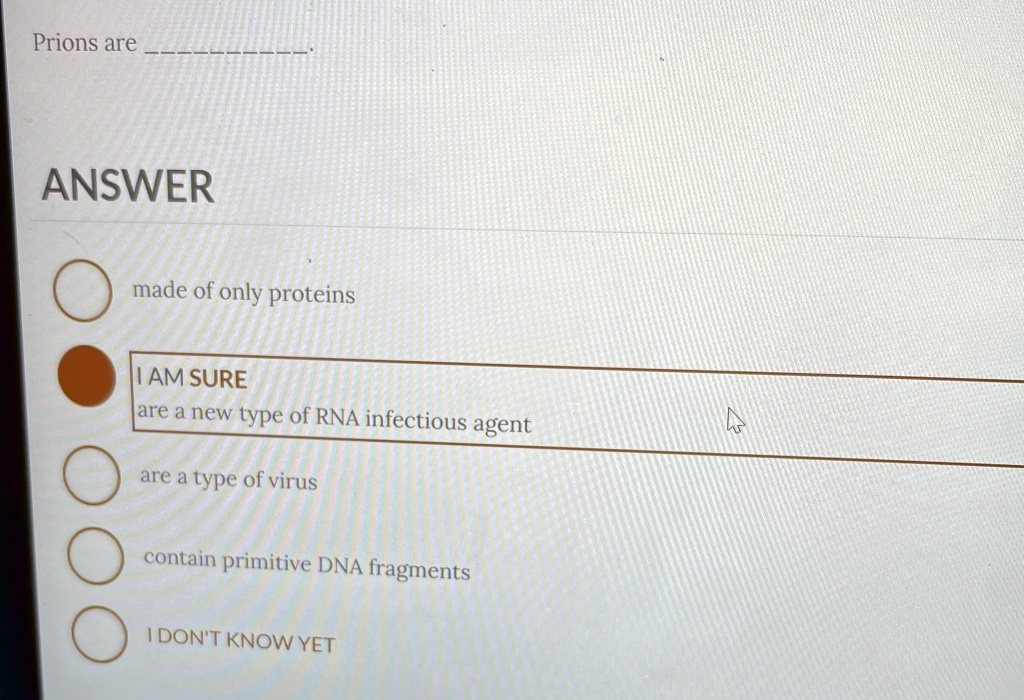The height and width of the screenshot is (700, 1024).
Task: Click the bold word "SURE"
Action: (218, 379)
